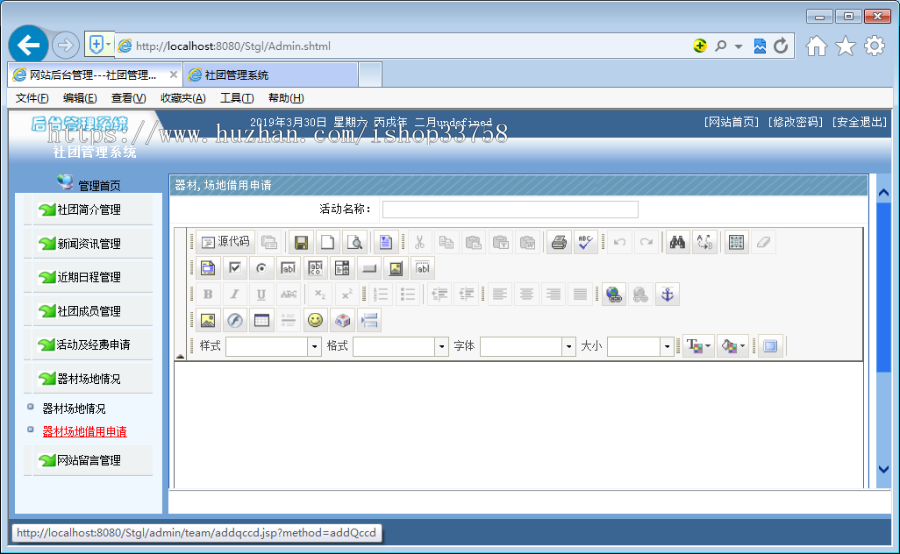Click the Cut scissors icon
This screenshot has width=900, height=554.
click(420, 242)
